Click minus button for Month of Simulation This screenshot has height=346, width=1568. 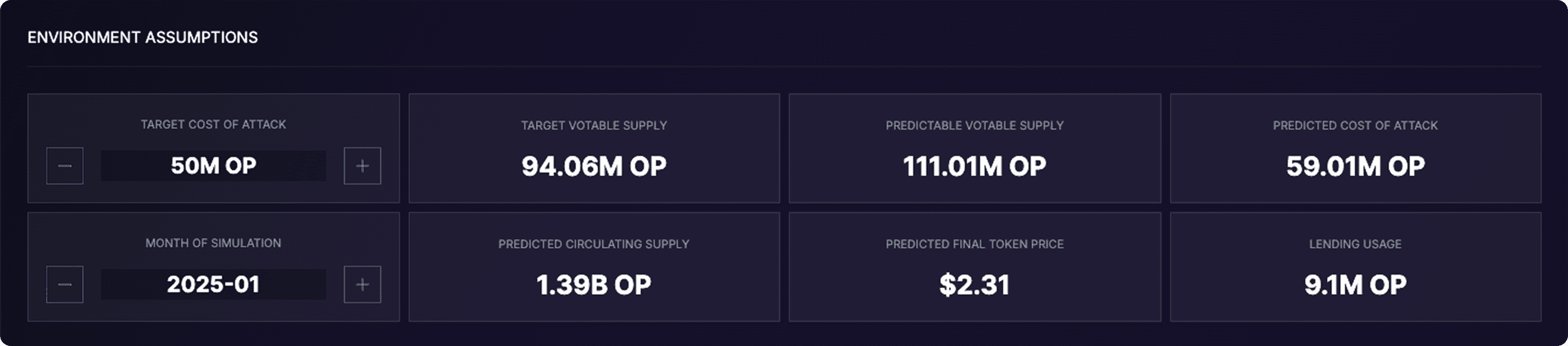coord(64,284)
